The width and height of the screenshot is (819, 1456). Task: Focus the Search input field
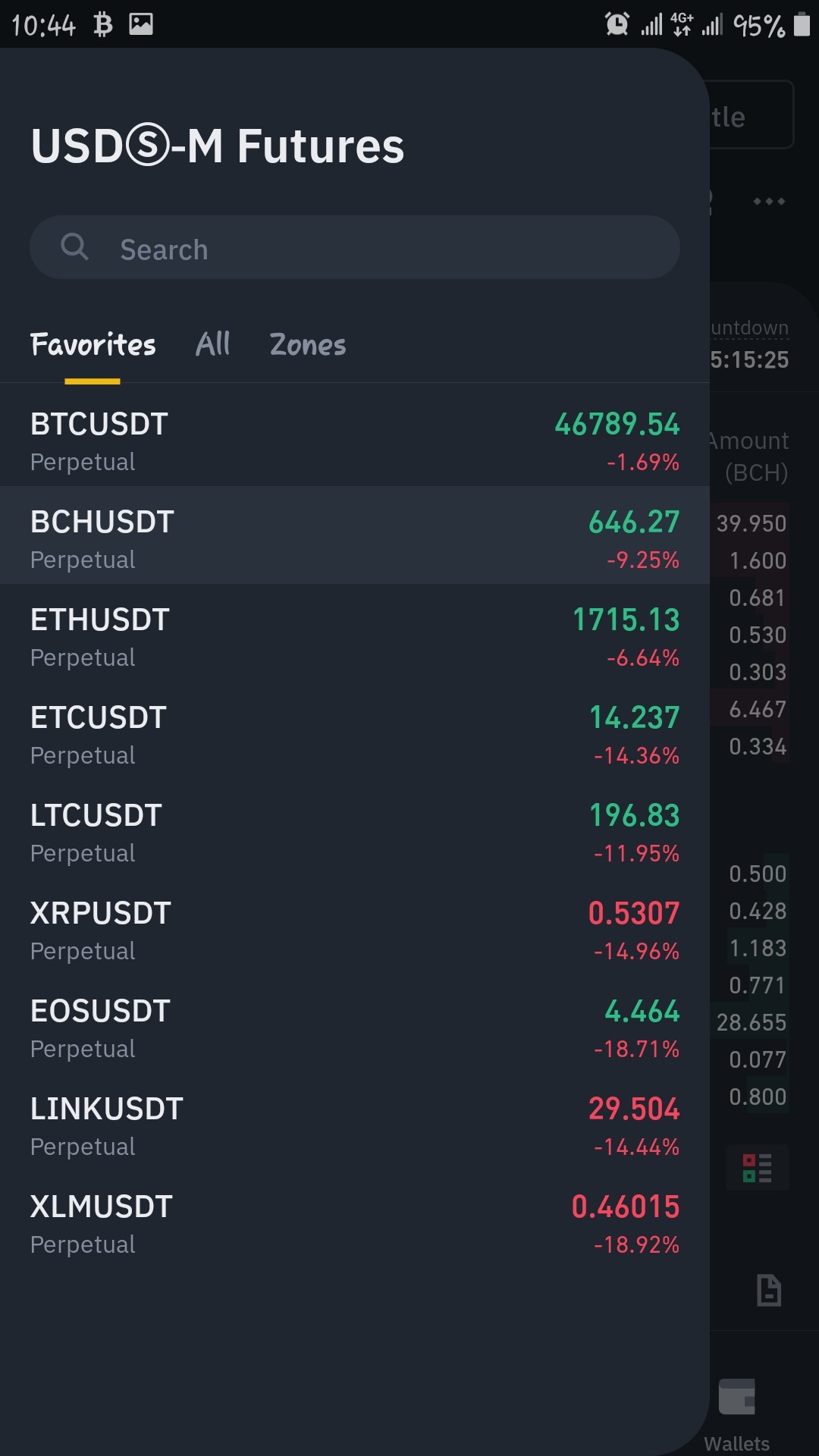tap(355, 247)
